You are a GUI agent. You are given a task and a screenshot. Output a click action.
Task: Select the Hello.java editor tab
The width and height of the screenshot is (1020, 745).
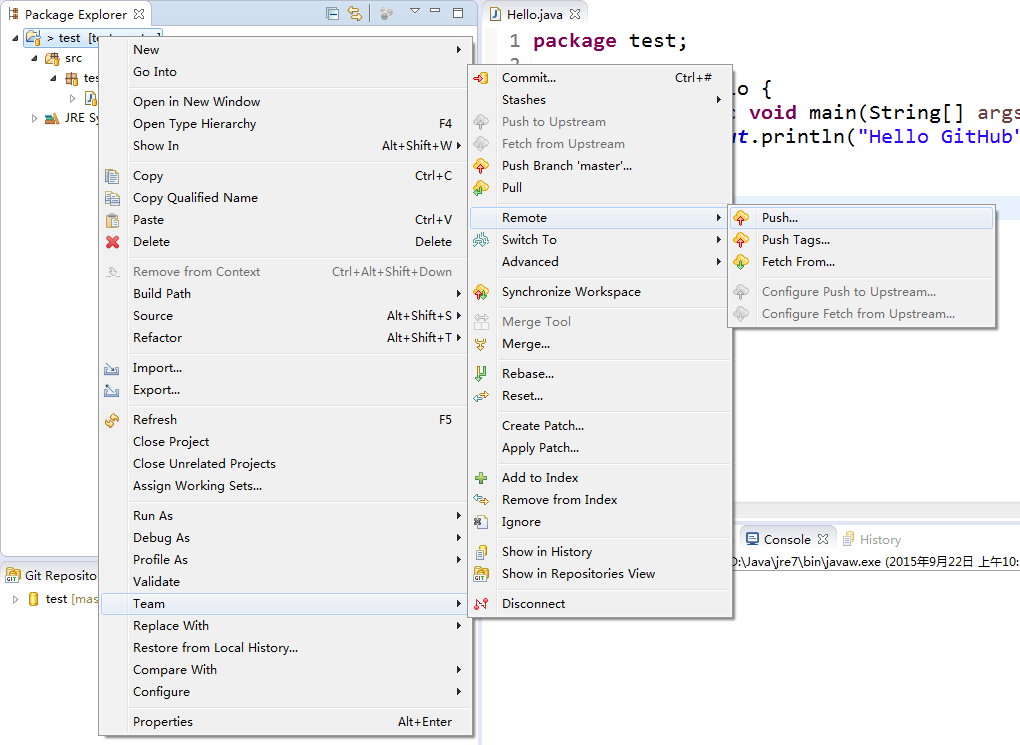[x=534, y=14]
